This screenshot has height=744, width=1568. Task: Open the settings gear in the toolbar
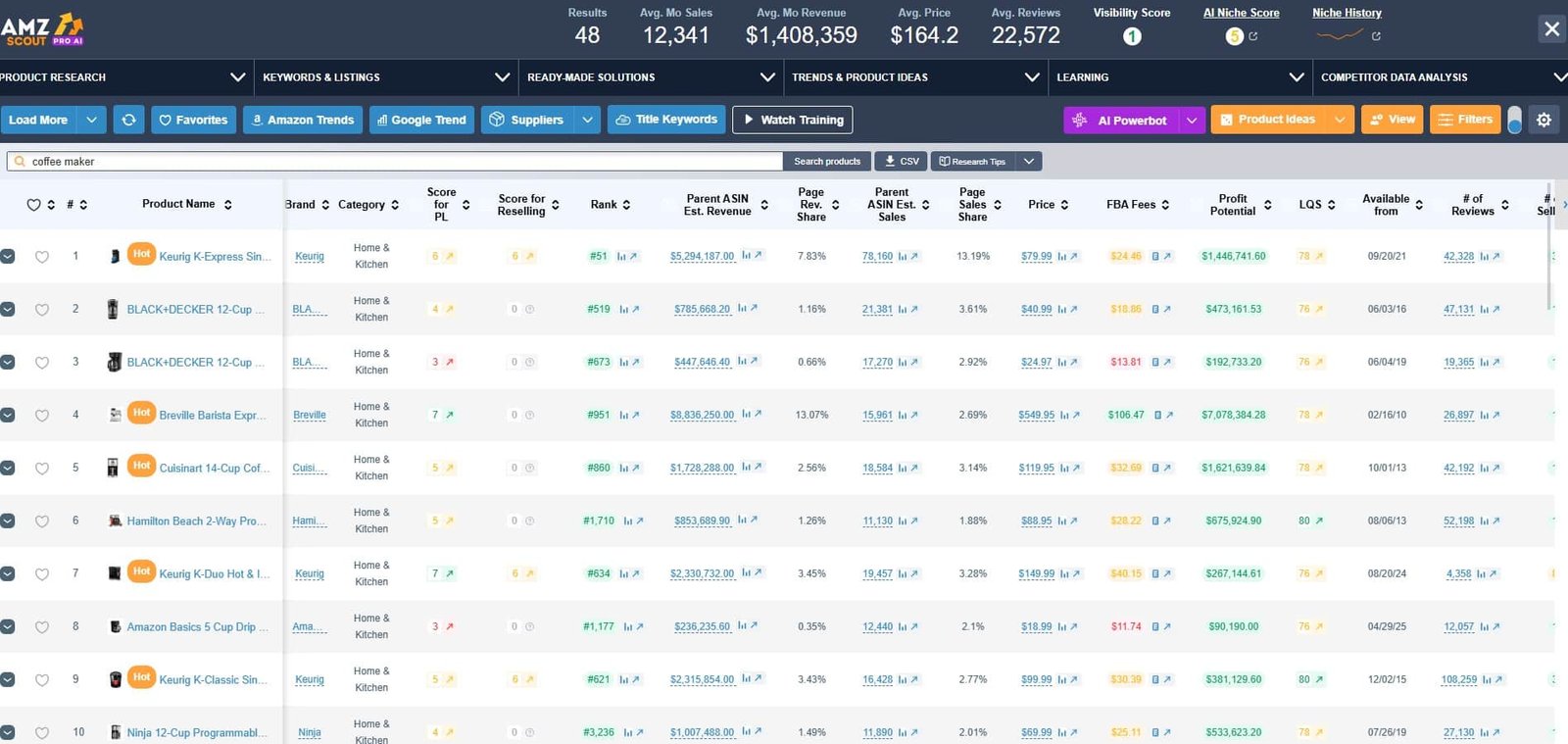[1543, 120]
